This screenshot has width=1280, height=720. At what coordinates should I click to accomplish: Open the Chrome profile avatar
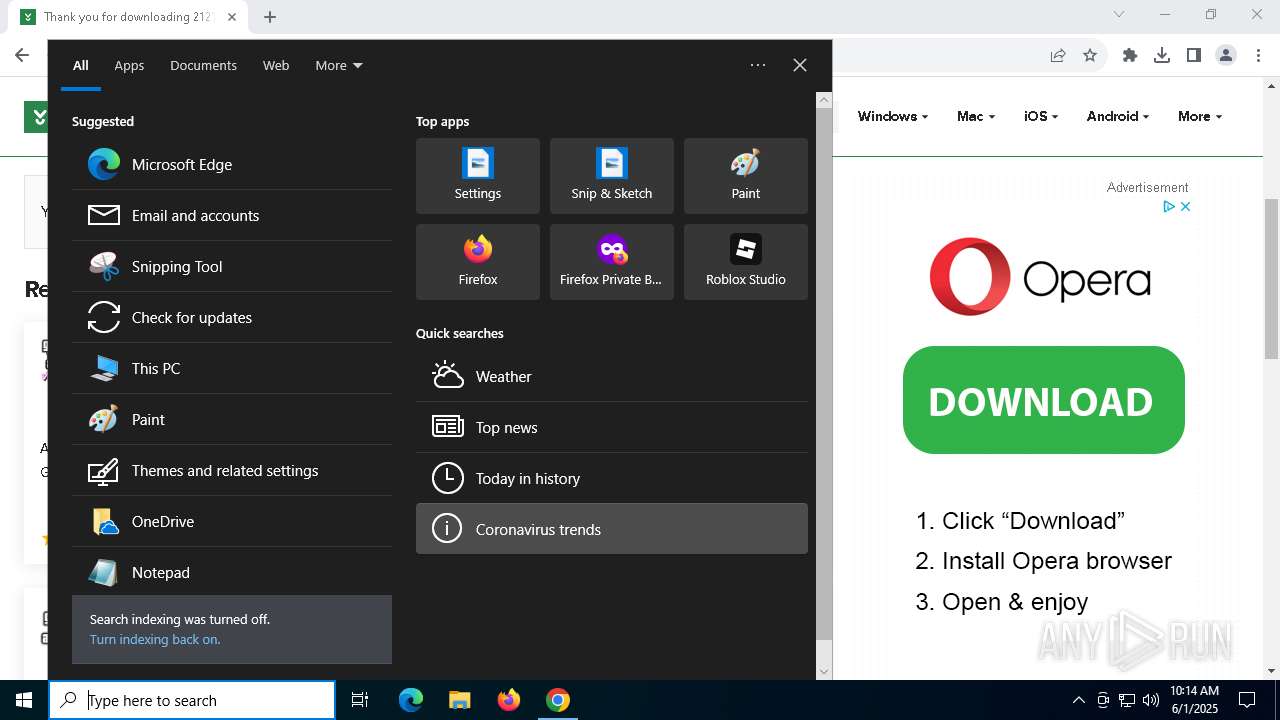(1226, 55)
